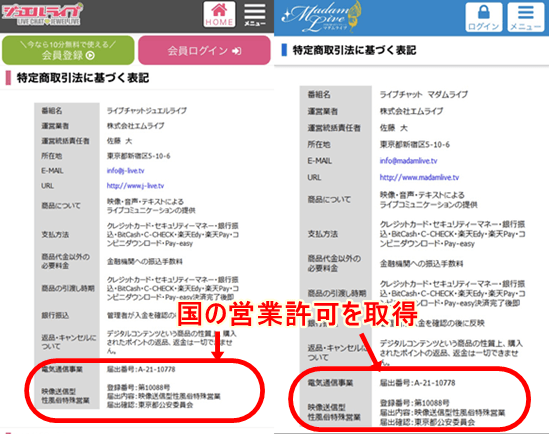The image size is (549, 434).
Task: Open http://www.j-live.tv link
Action: pos(135,186)
